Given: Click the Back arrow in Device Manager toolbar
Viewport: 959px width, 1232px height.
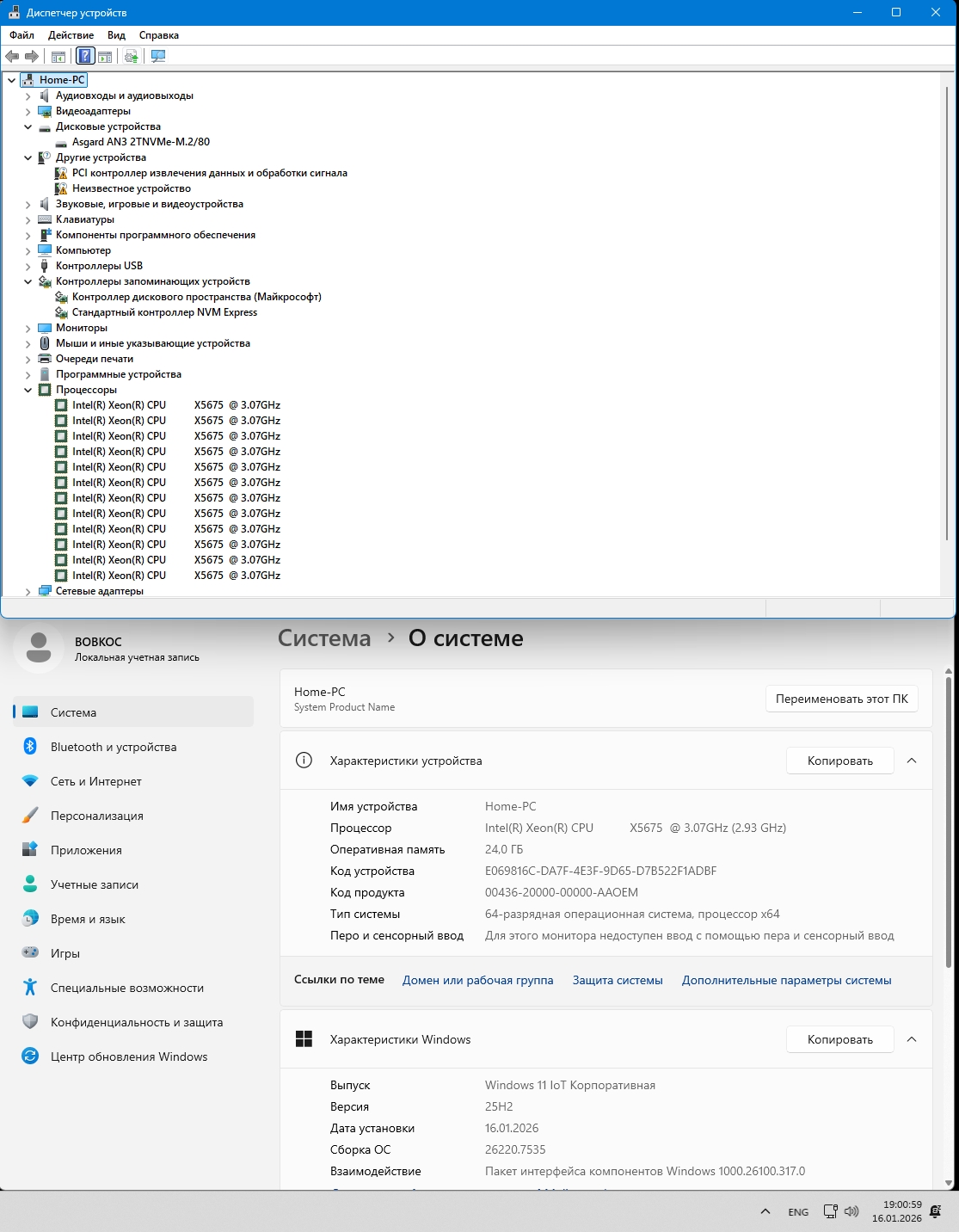Looking at the screenshot, I should [12, 56].
